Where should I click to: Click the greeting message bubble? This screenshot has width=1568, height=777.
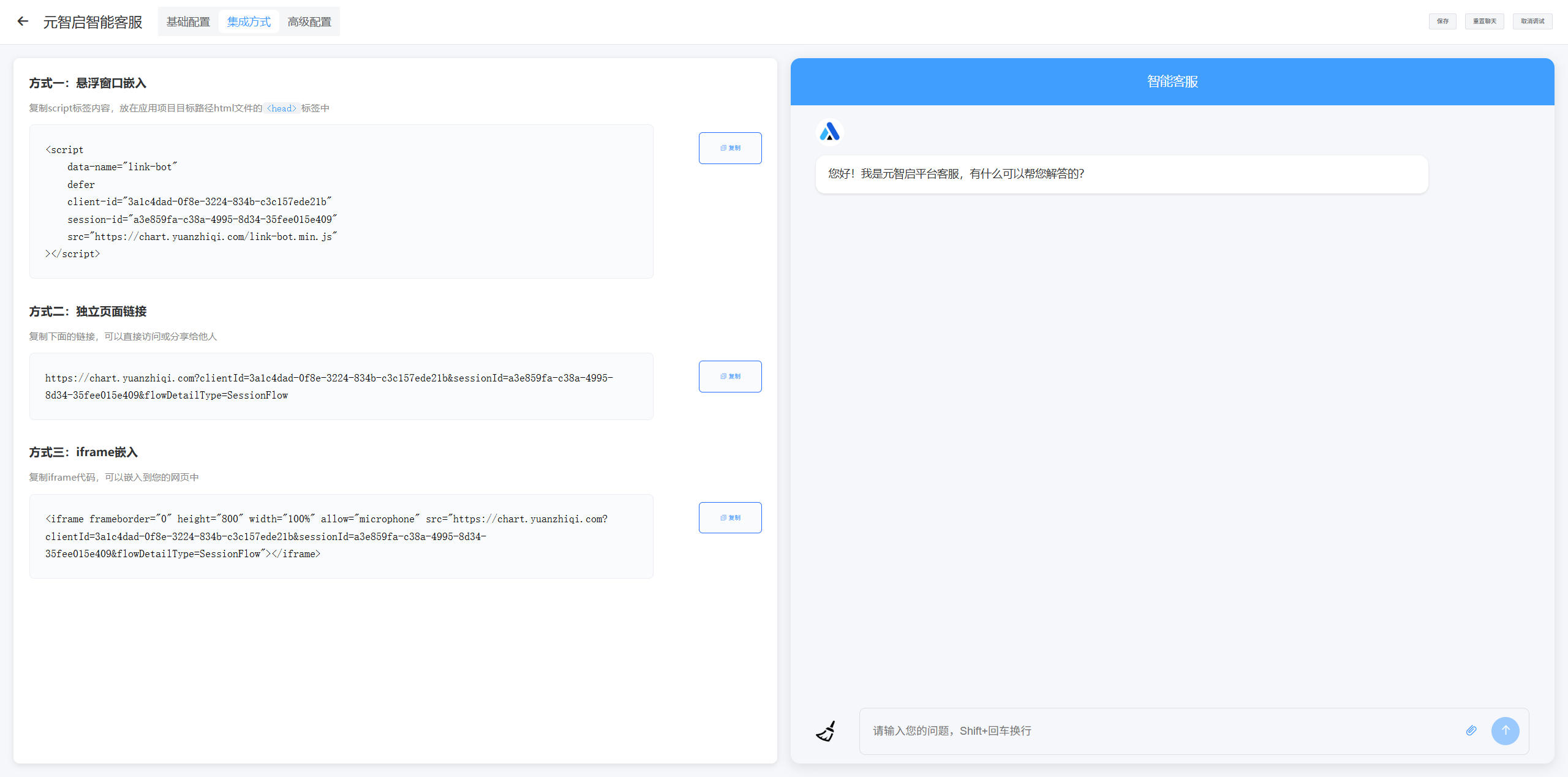1121,174
